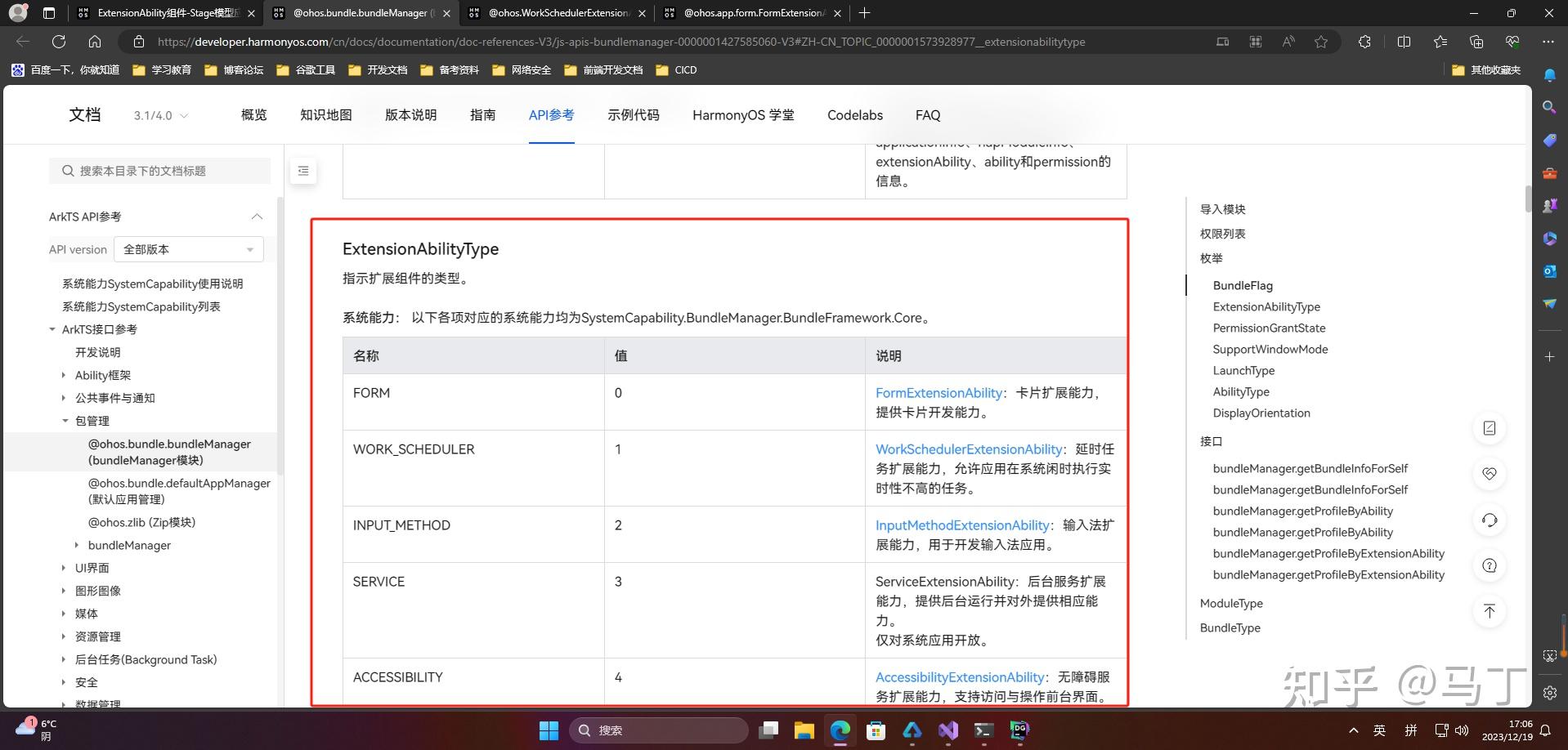Open the feedback/edit panel icon on right edge
Screen dimensions: 1568x750
(1490, 428)
